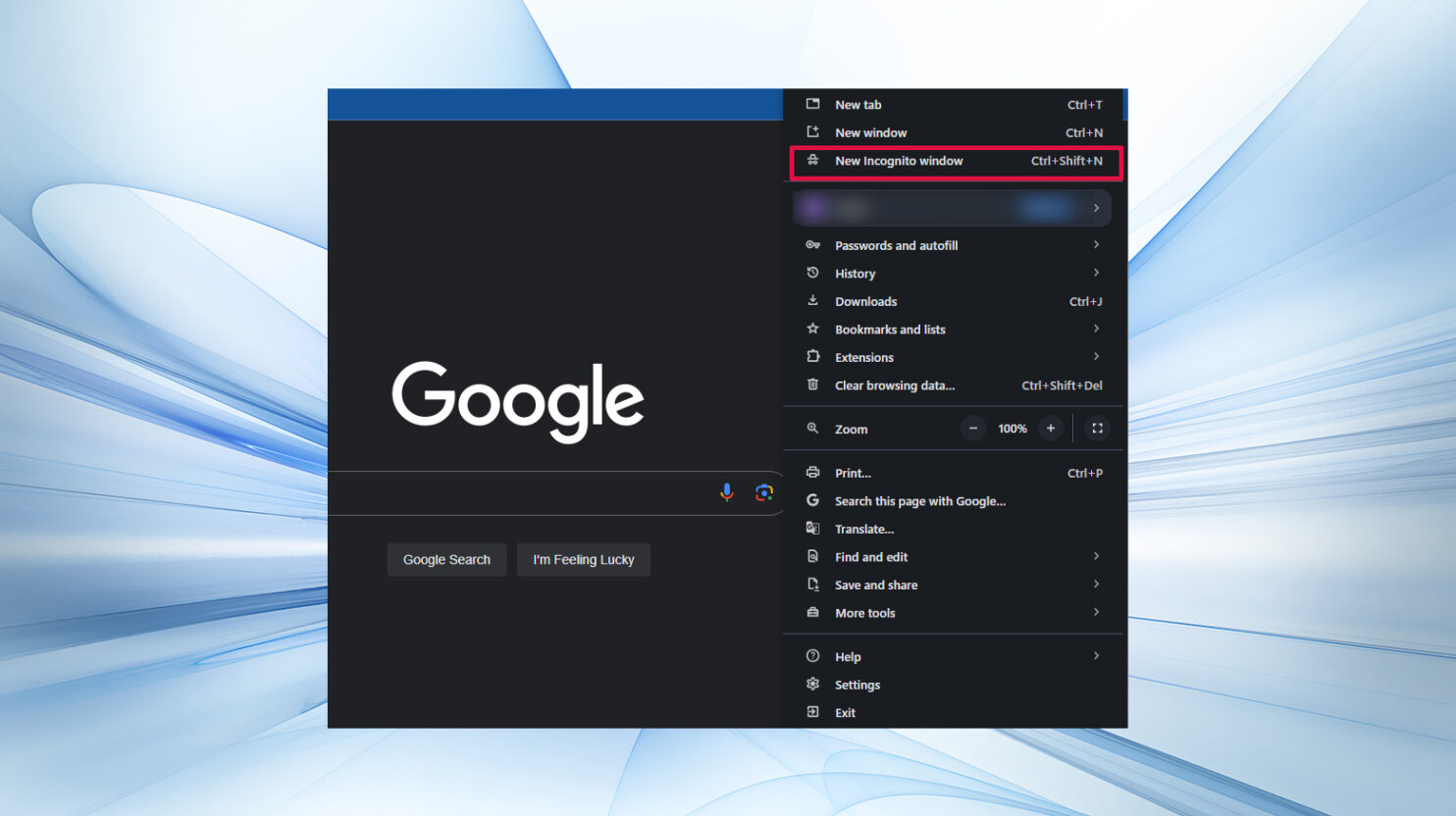Image resolution: width=1456 pixels, height=816 pixels.
Task: Click inside the Google search box
Action: tap(520, 493)
